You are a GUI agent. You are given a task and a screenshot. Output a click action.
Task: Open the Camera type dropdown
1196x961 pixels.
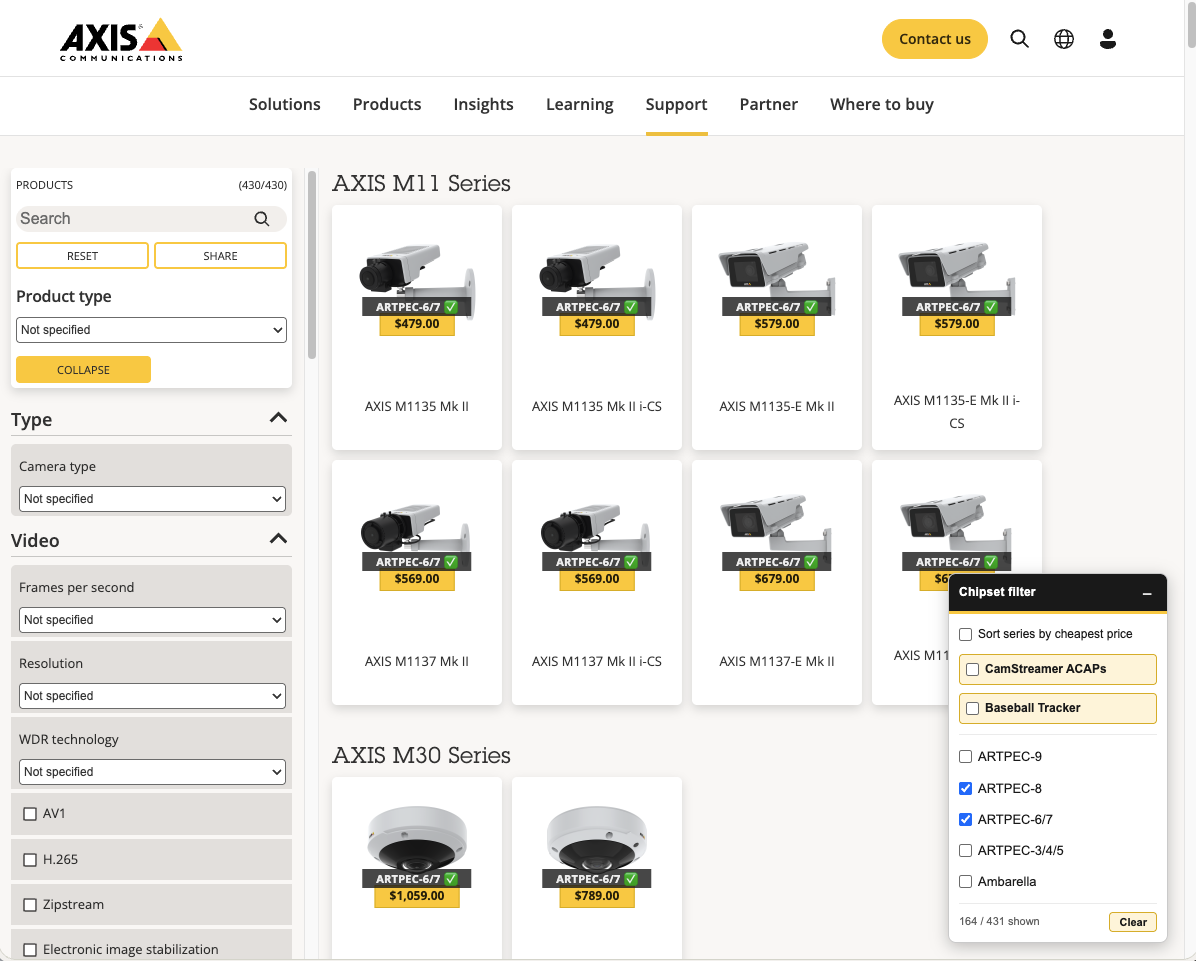(152, 499)
